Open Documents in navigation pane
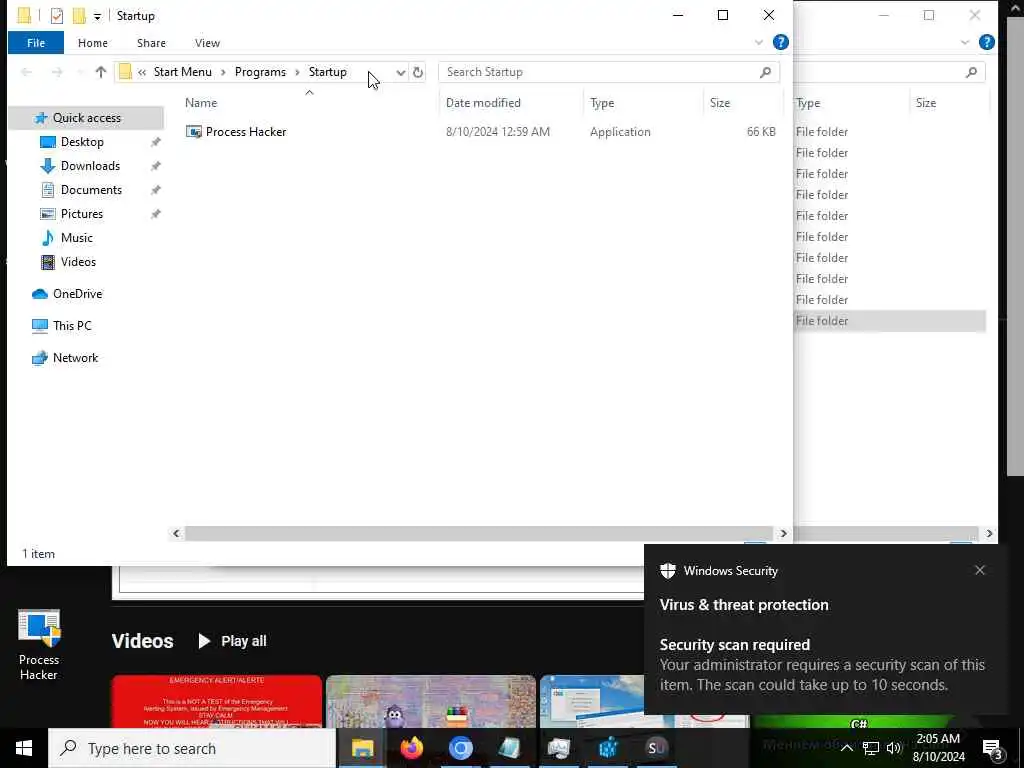1024x768 pixels. (x=91, y=190)
